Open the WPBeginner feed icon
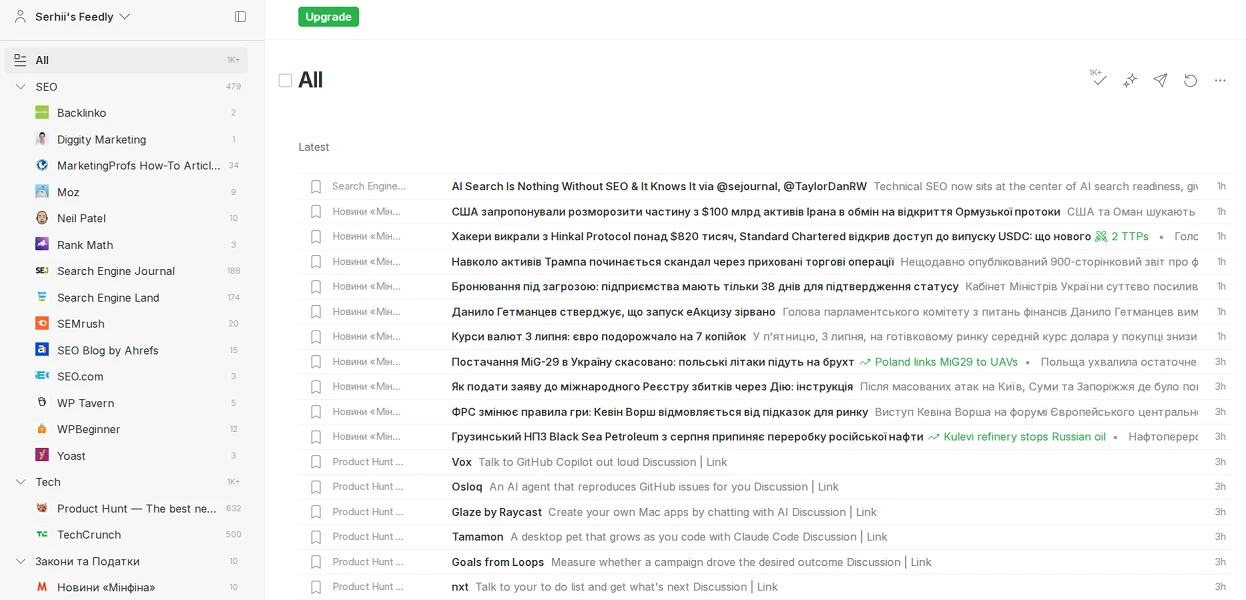This screenshot has height=600, width=1246. point(42,429)
